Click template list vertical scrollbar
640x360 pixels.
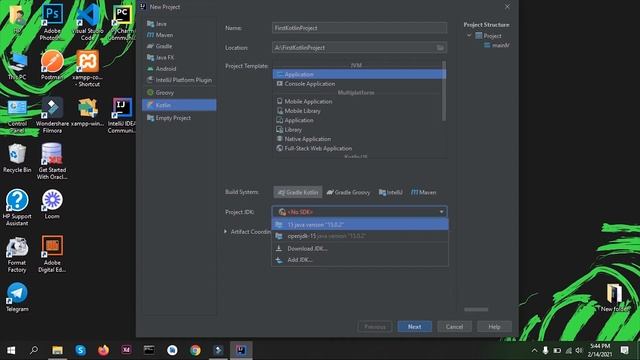[444, 91]
